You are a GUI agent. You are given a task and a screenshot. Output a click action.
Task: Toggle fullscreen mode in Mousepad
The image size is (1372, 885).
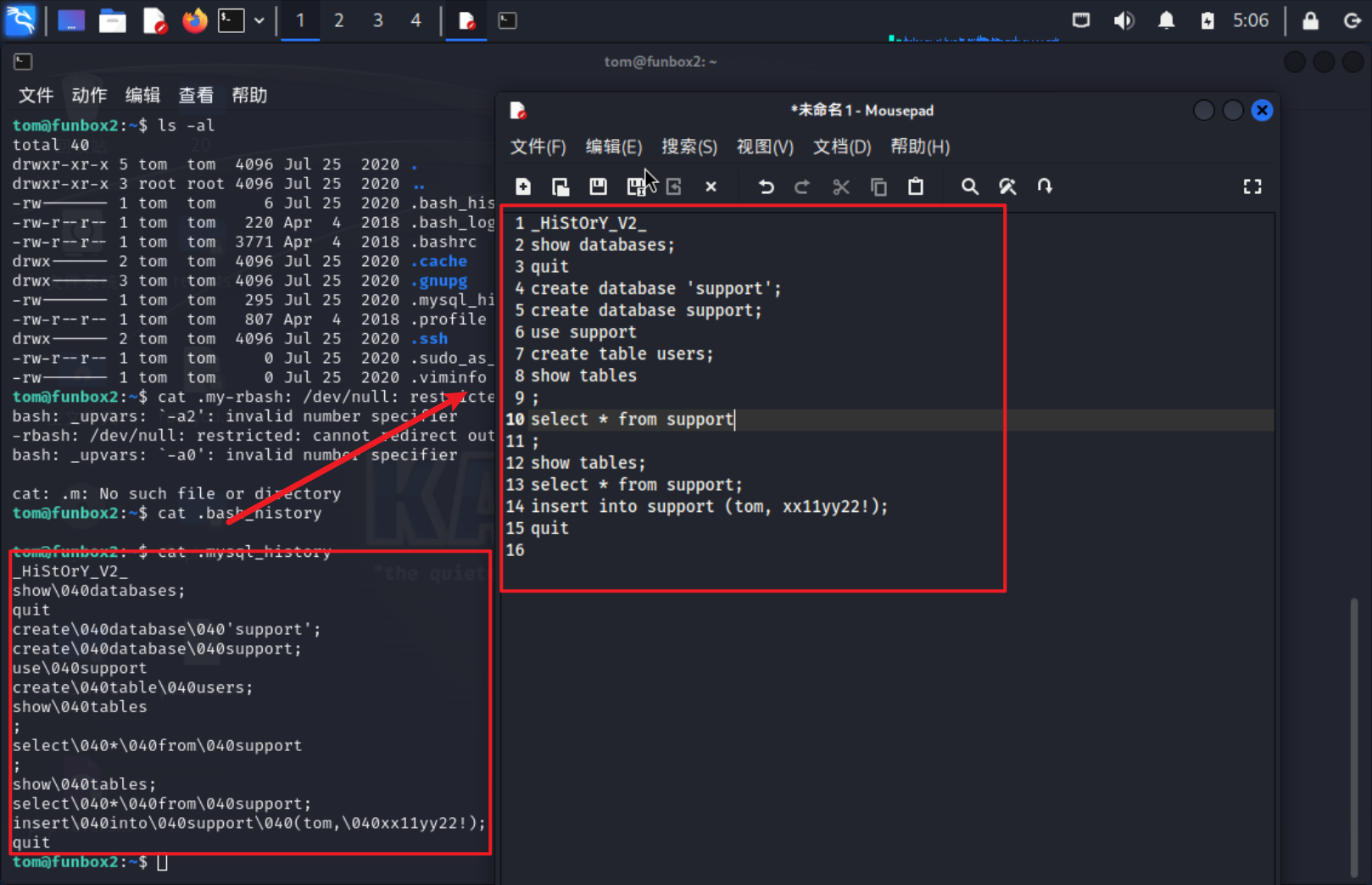tap(1252, 186)
